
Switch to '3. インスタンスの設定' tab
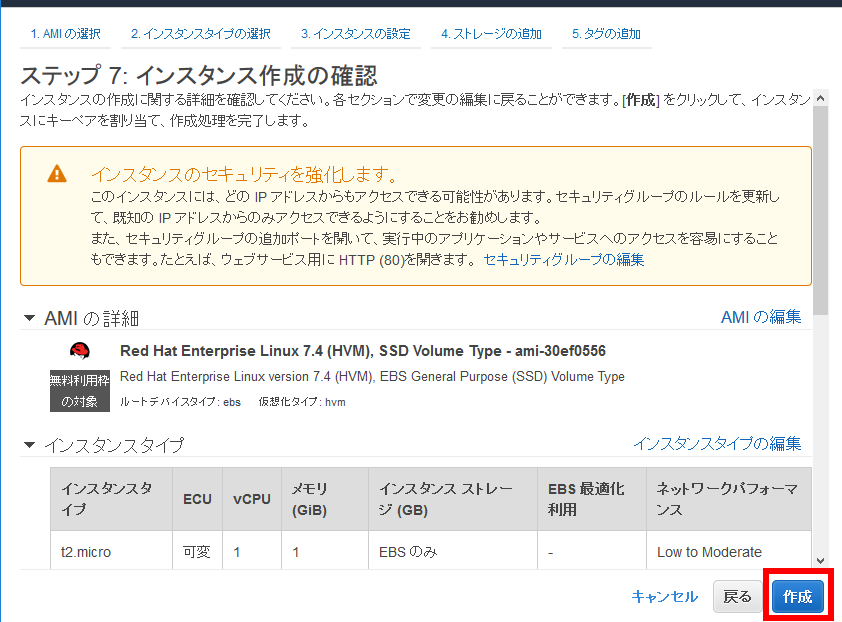(355, 34)
